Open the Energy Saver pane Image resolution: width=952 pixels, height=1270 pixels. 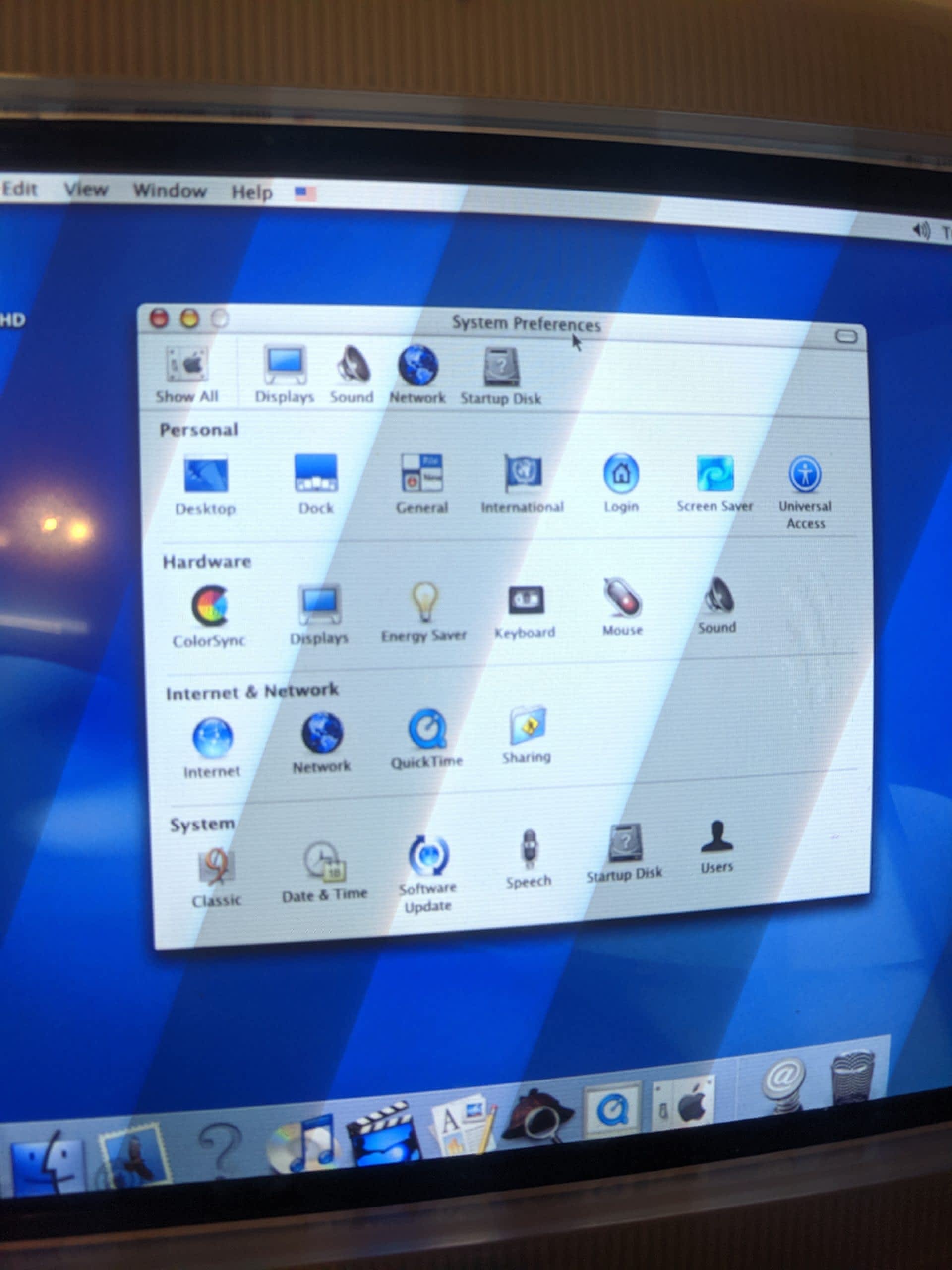point(424,602)
